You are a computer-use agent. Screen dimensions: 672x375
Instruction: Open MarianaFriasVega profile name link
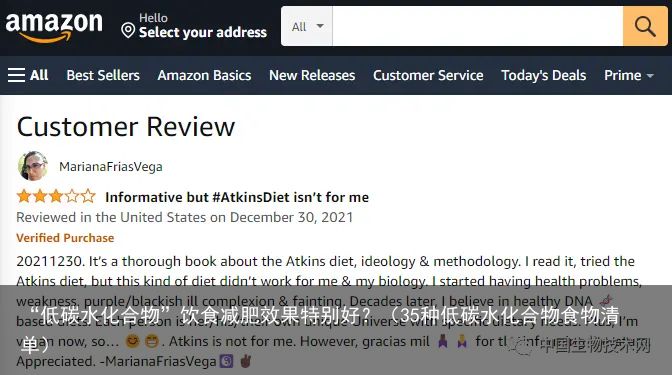(111, 167)
